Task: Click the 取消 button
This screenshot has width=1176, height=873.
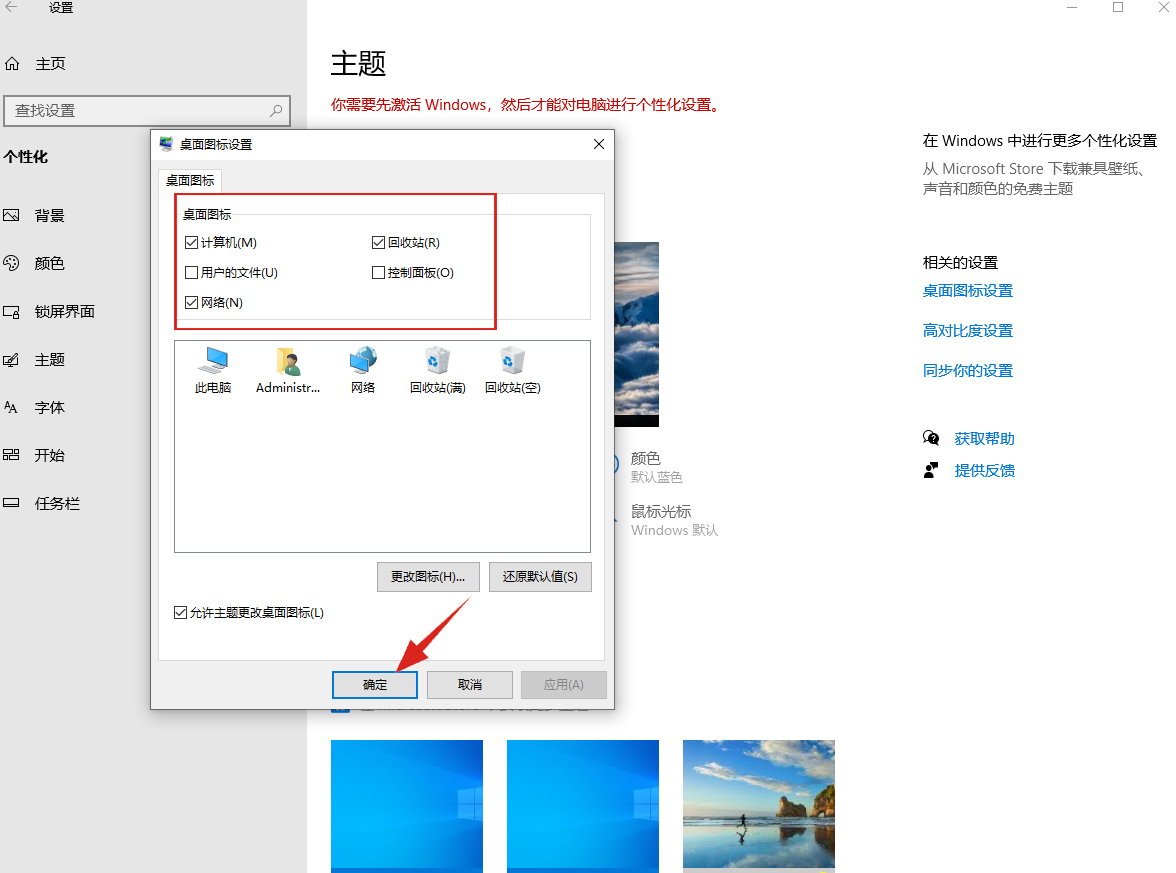Action: click(470, 685)
